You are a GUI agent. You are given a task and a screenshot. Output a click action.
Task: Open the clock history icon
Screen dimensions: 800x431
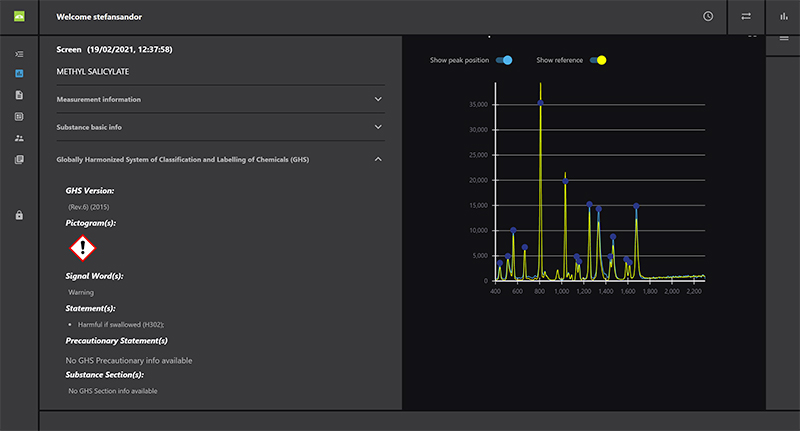point(708,17)
